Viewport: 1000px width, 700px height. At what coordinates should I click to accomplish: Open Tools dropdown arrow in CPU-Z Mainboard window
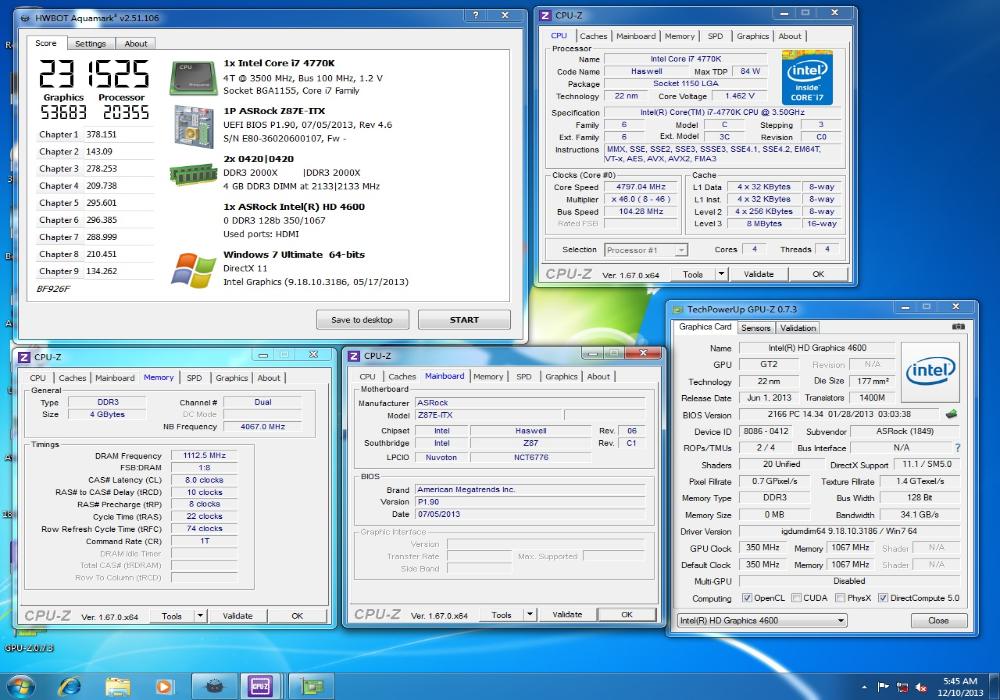(530, 615)
